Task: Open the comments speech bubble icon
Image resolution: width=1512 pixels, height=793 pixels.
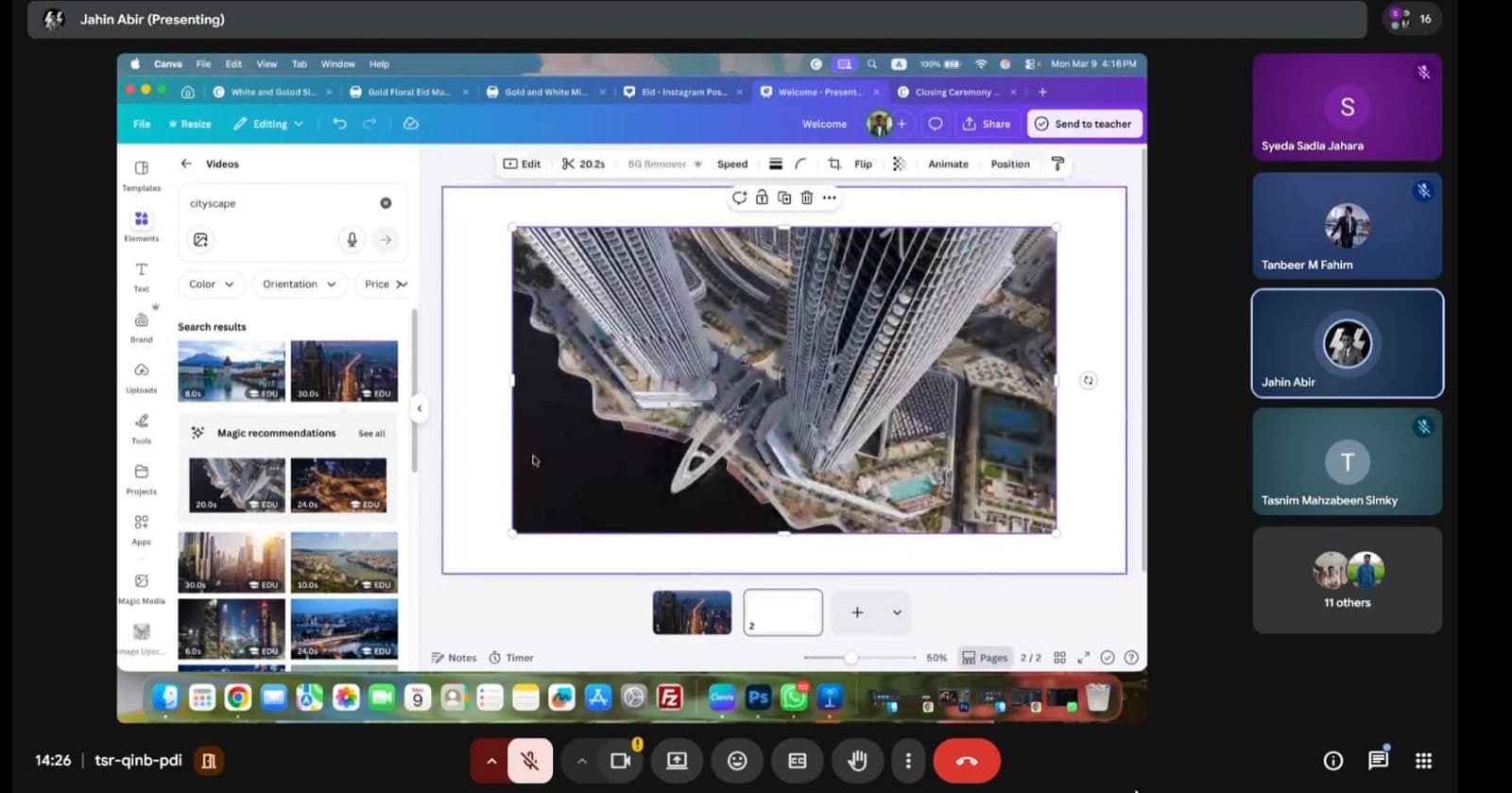Action: (x=936, y=124)
